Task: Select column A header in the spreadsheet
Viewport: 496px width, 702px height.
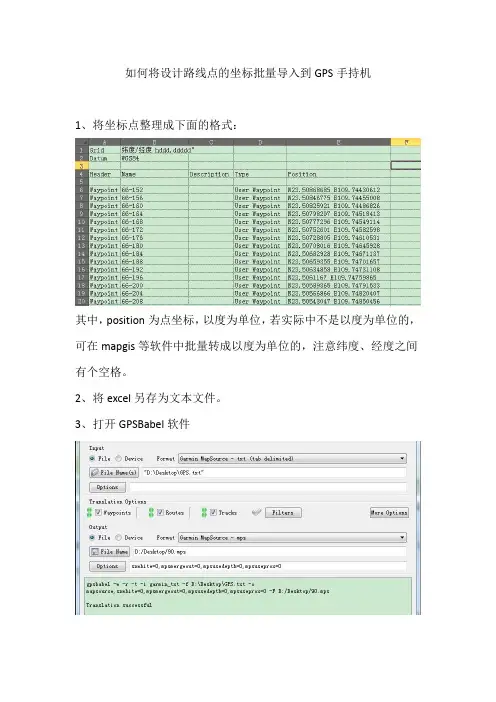Action: click(x=104, y=142)
